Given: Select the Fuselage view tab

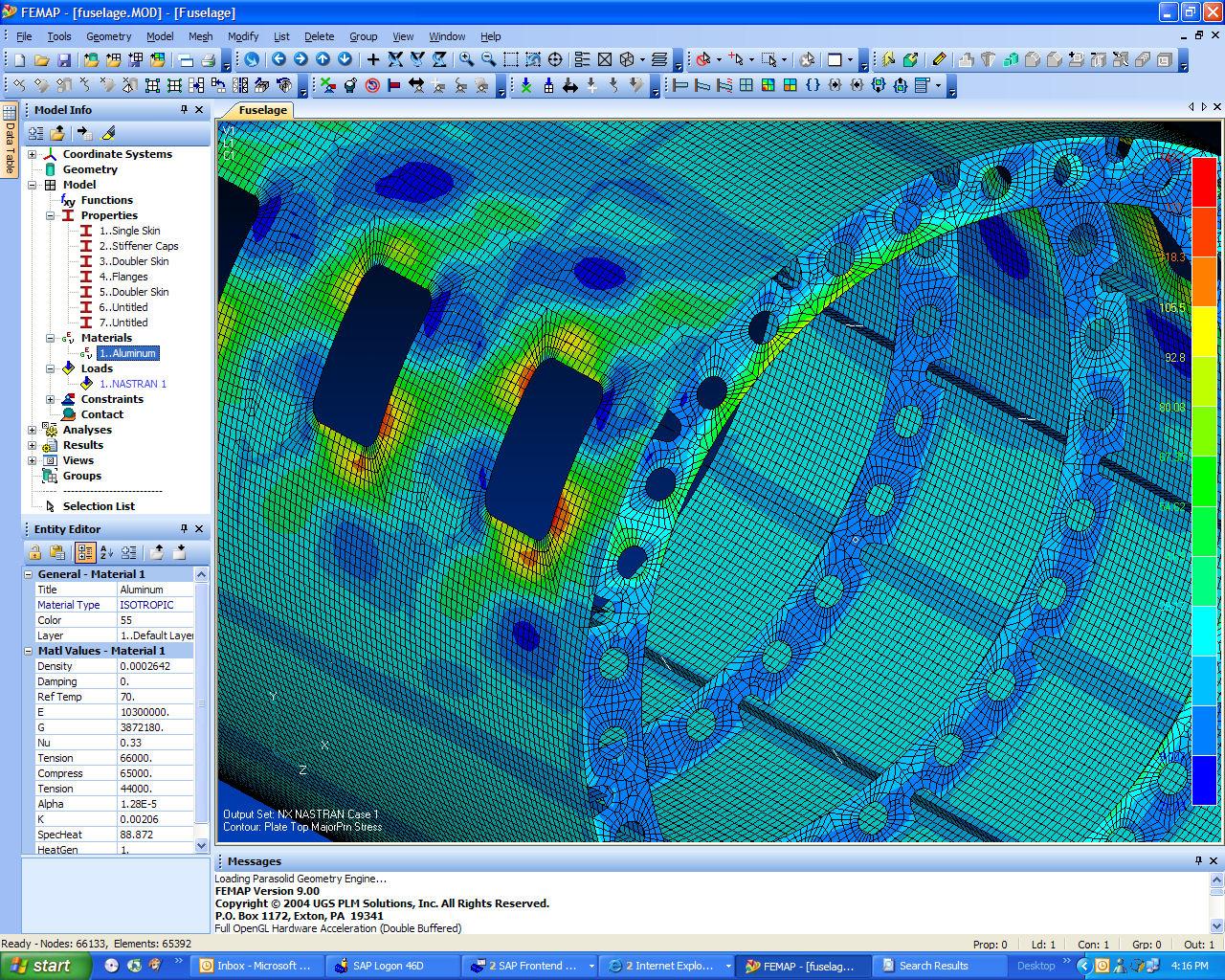Looking at the screenshot, I should (x=262, y=110).
